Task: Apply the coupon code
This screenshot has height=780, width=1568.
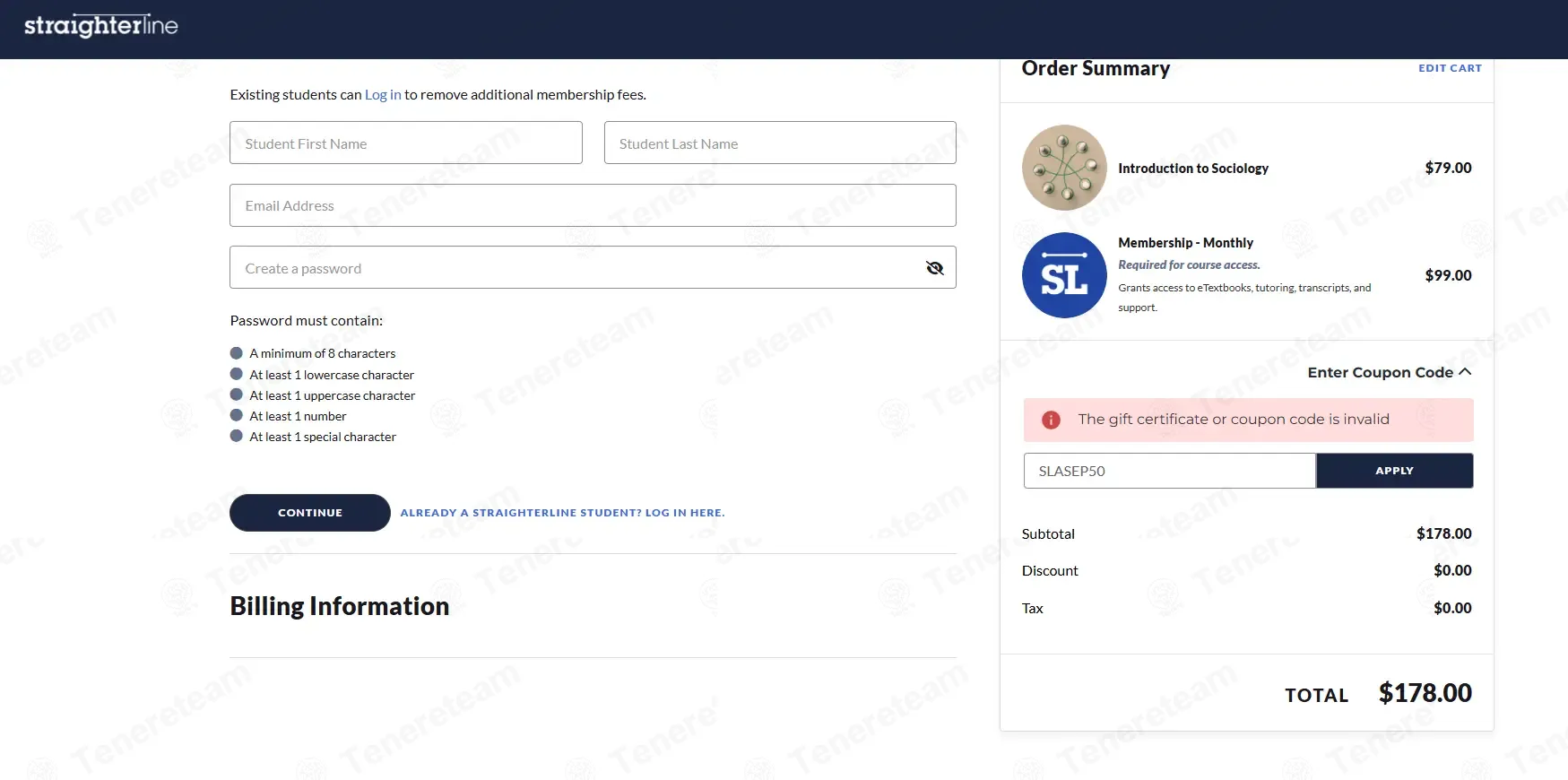Action: [1394, 471]
